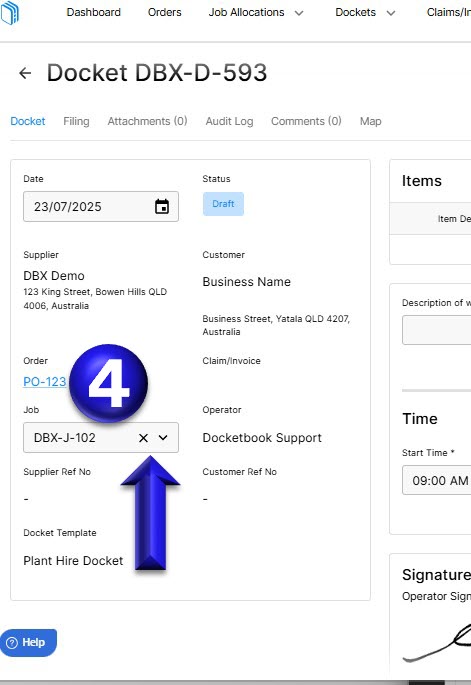This screenshot has width=471, height=685.
Task: Expand the Dockets menu chevron
Action: pos(391,13)
